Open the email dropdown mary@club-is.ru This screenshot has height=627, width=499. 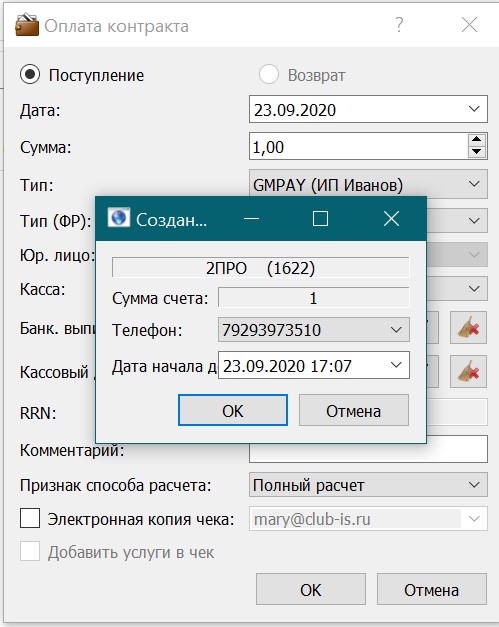tap(368, 519)
